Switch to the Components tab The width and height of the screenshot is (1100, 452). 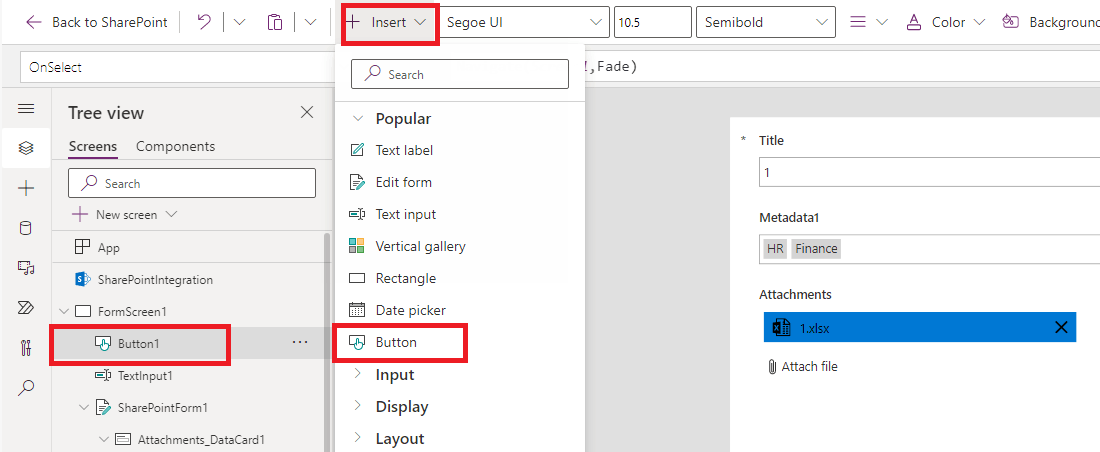coord(175,147)
